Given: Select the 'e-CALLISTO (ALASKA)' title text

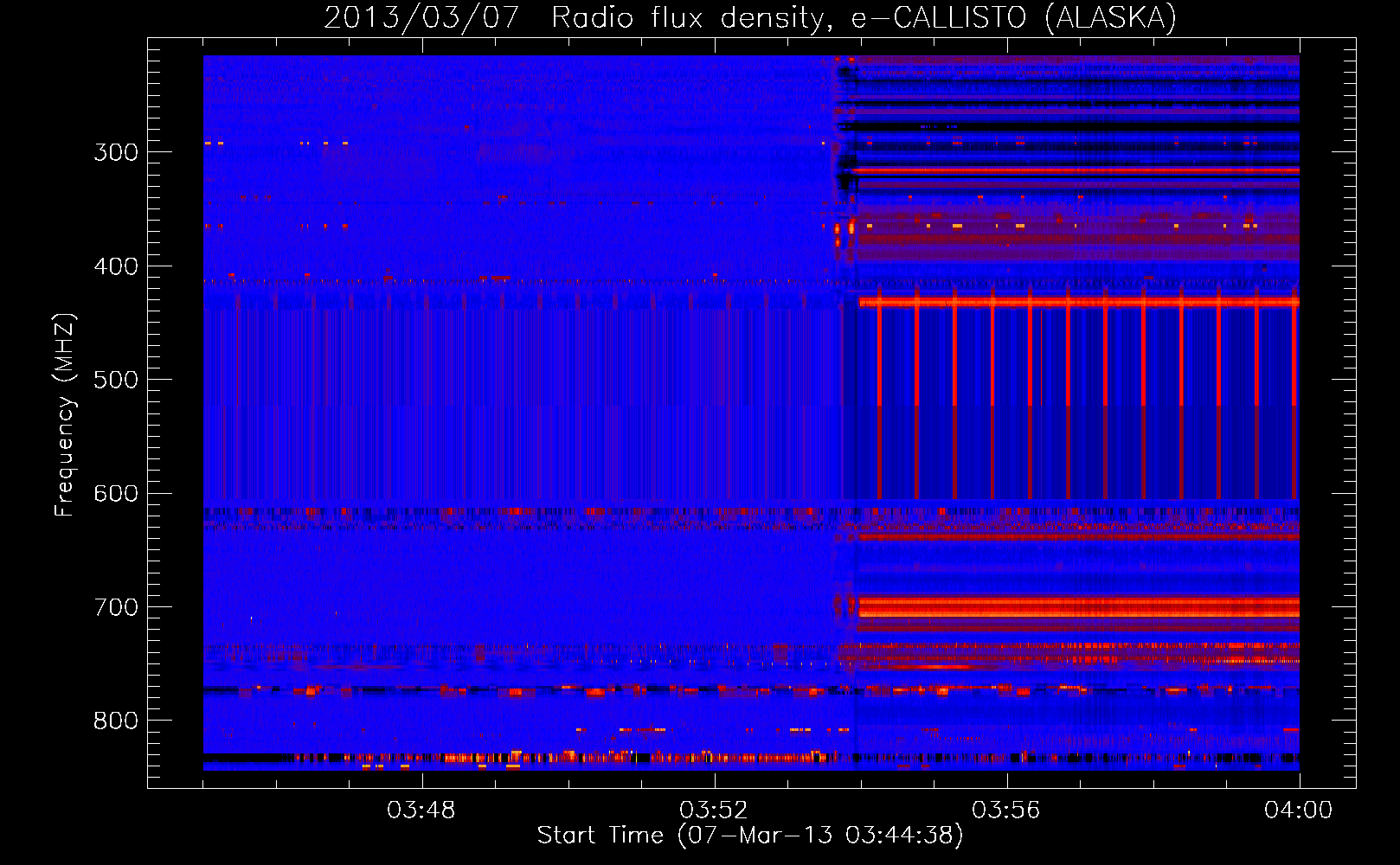Looking at the screenshot, I should [1014, 17].
